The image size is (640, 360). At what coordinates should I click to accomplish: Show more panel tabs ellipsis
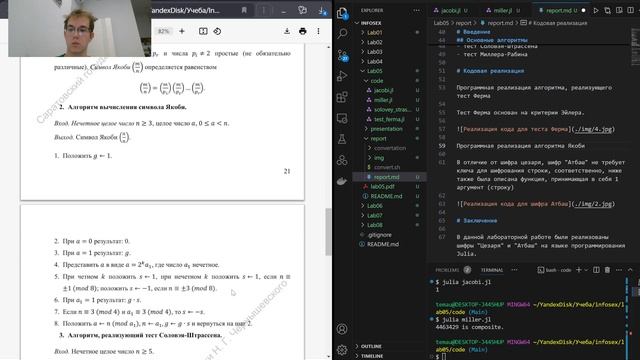[514, 270]
